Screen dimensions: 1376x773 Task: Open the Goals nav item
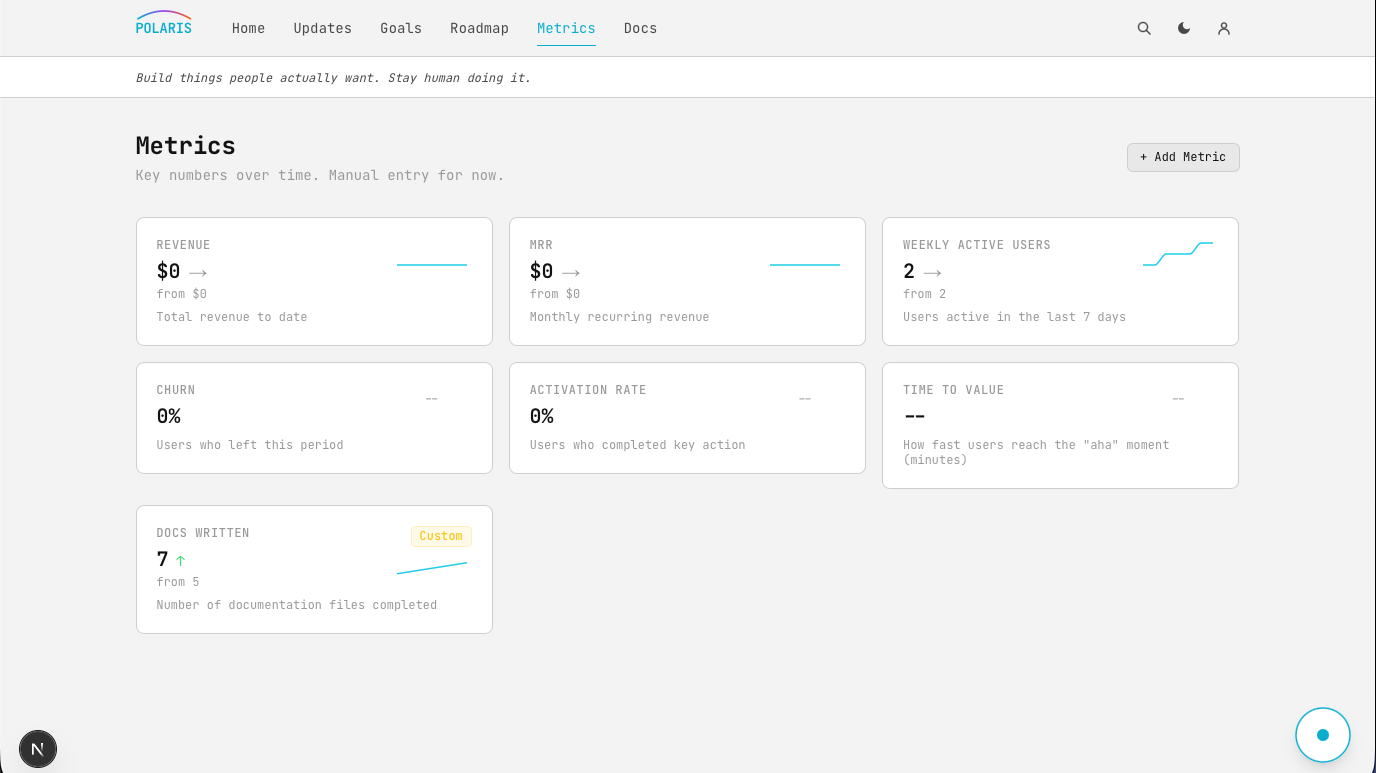(x=401, y=28)
